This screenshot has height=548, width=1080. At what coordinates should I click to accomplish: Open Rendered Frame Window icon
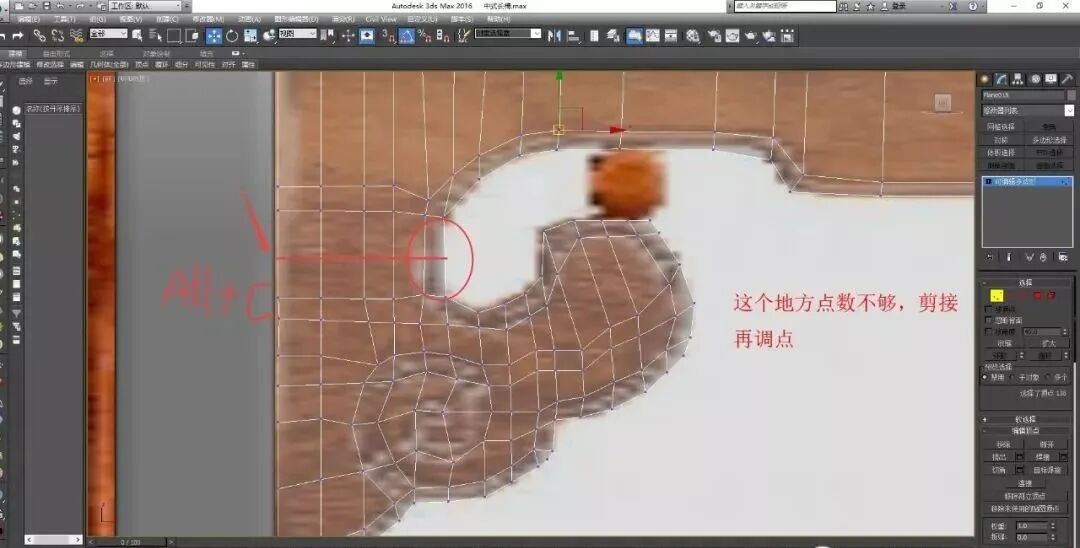coord(732,36)
